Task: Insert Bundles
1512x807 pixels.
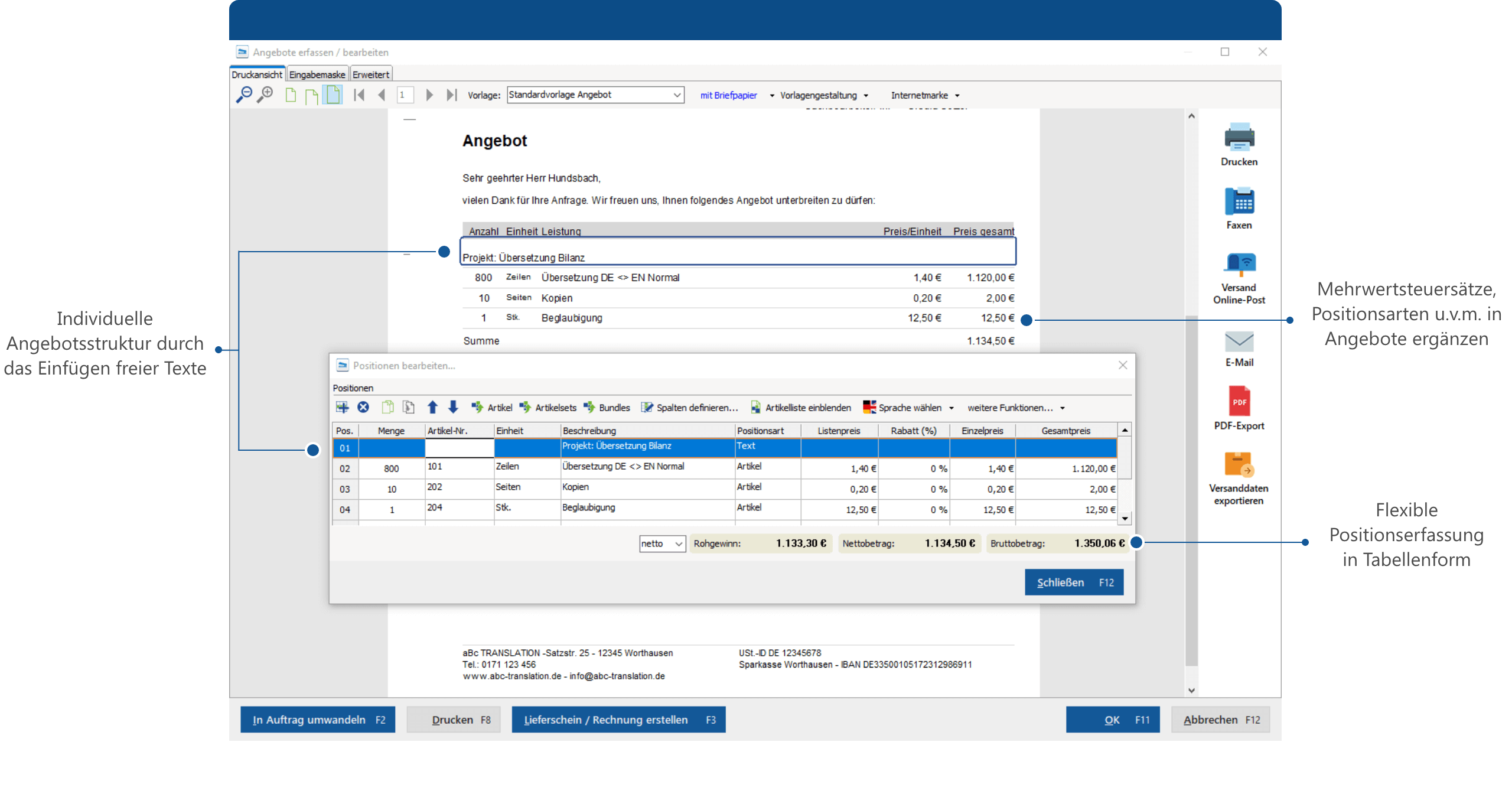Action: tap(607, 408)
